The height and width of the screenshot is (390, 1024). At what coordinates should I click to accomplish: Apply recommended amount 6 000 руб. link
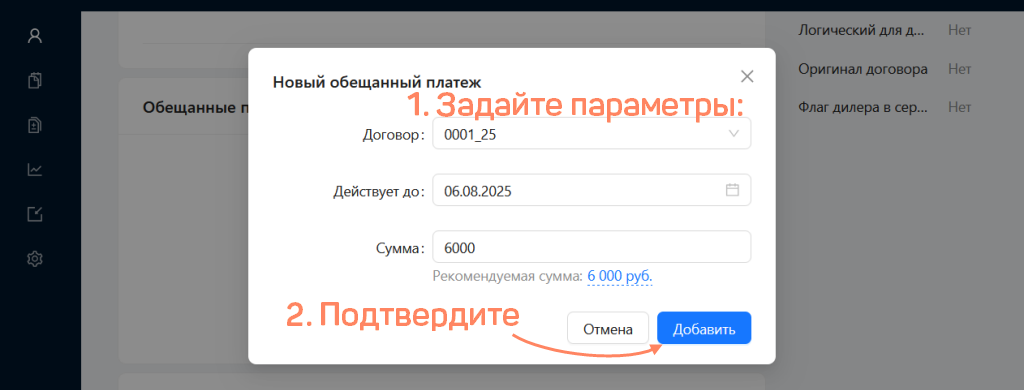(620, 276)
